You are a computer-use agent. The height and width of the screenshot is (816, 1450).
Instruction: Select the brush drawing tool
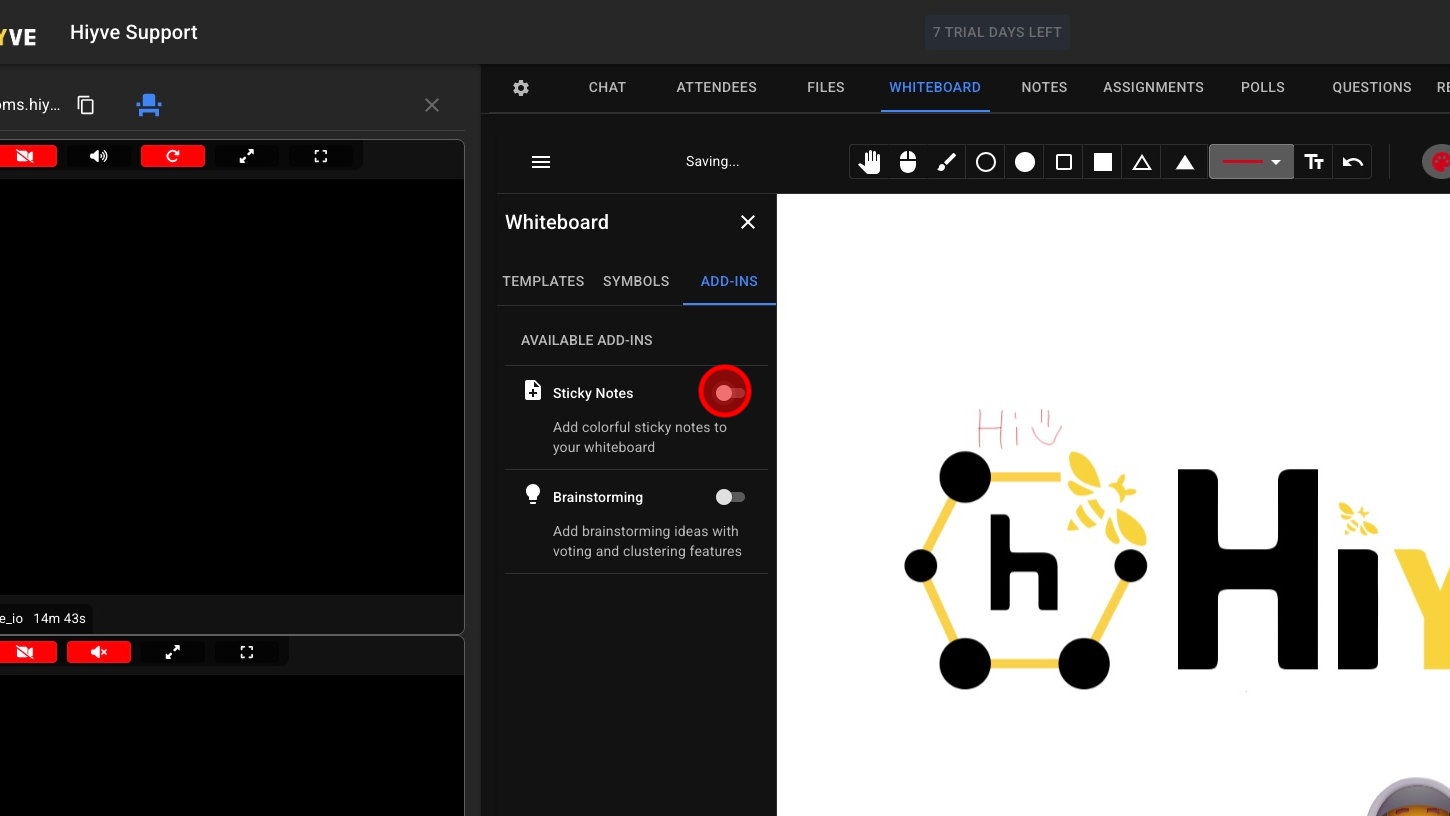click(x=946, y=162)
